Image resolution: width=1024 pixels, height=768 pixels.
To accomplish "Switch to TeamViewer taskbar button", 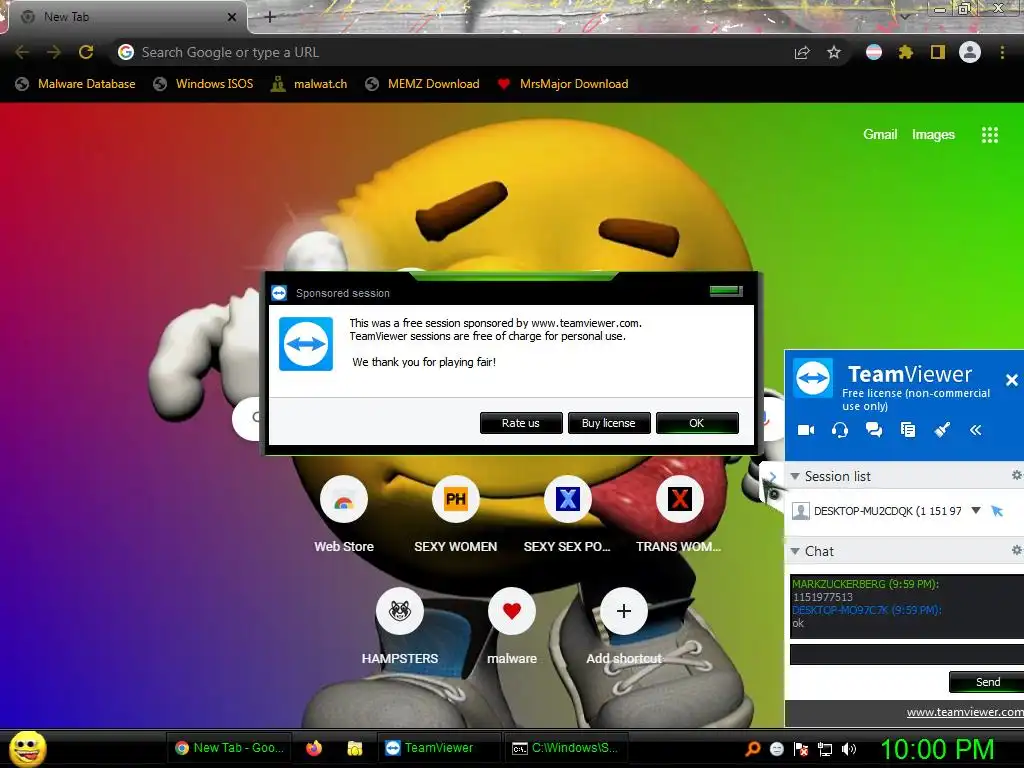I will click(439, 748).
